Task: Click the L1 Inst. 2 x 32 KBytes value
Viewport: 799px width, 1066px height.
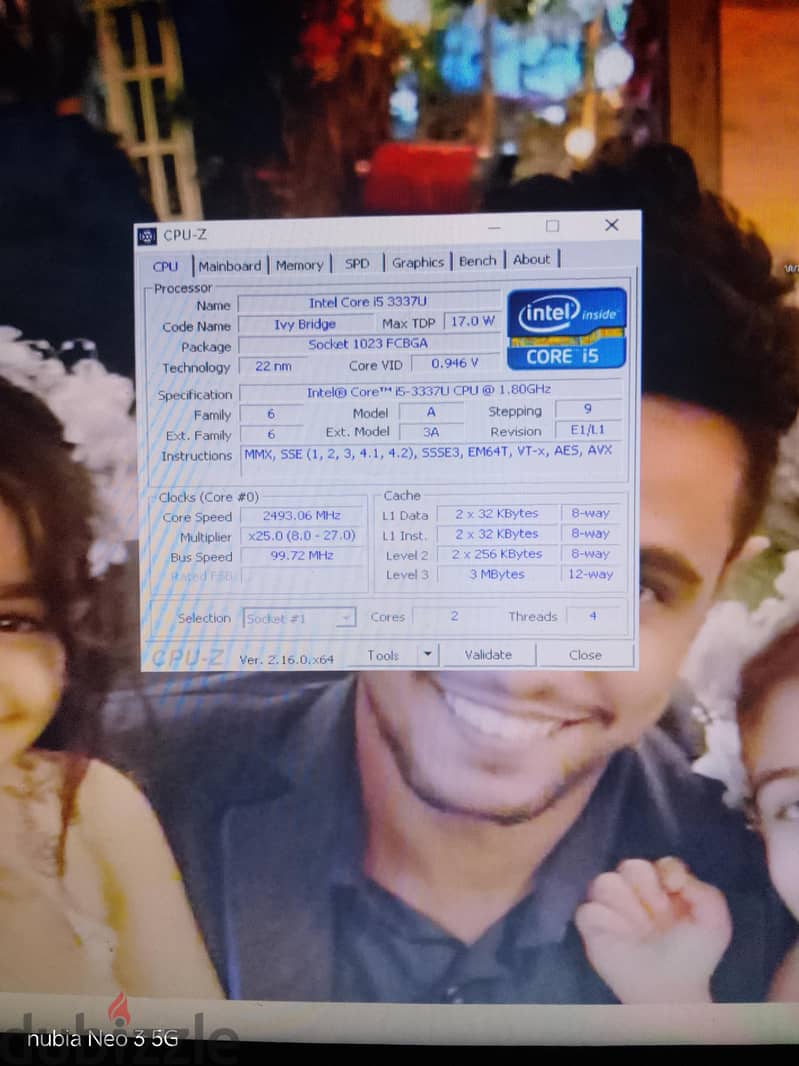Action: [497, 534]
